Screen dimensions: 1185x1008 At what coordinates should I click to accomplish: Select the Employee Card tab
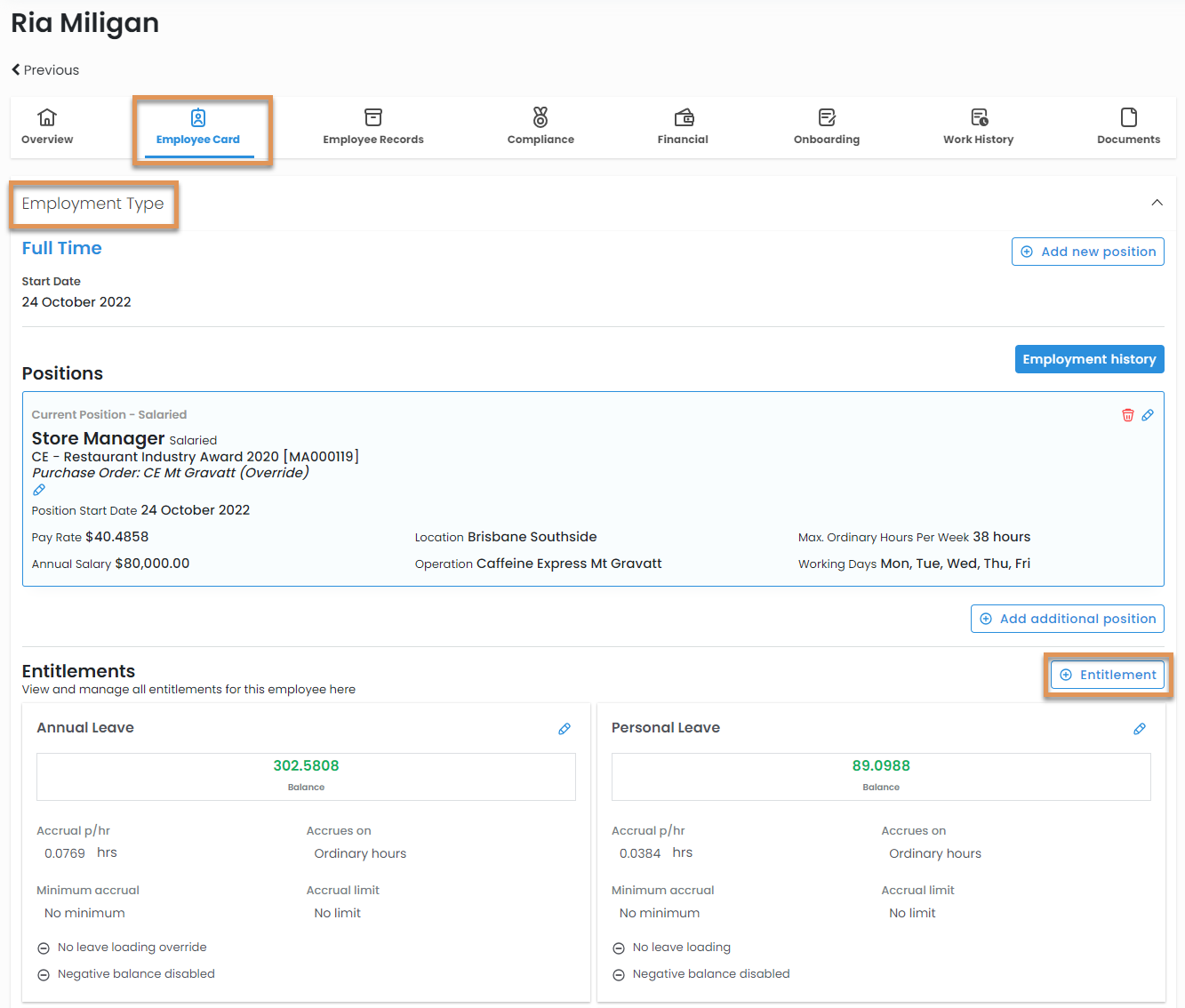pyautogui.click(x=198, y=127)
